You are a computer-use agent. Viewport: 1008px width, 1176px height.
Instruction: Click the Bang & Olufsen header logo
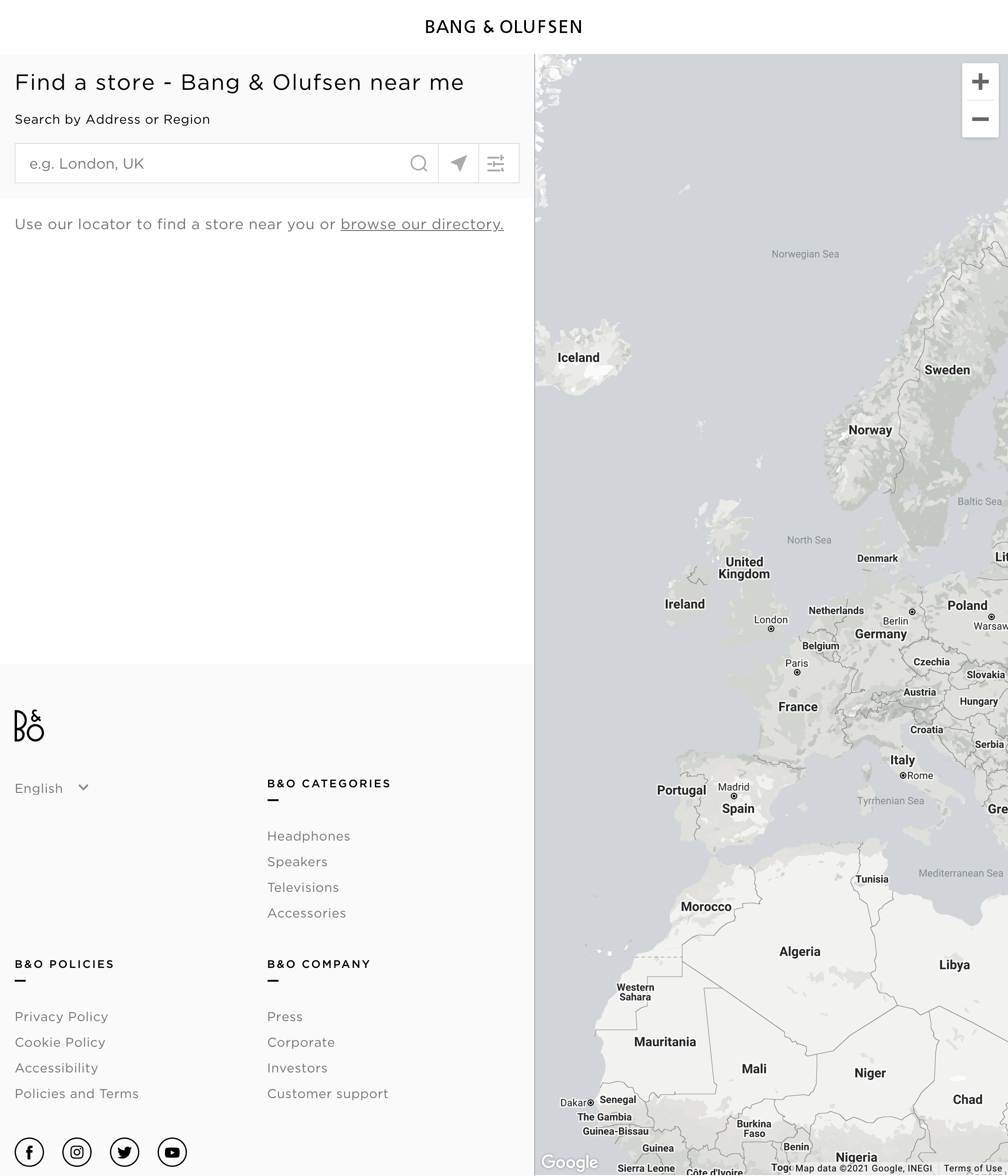[x=504, y=27]
